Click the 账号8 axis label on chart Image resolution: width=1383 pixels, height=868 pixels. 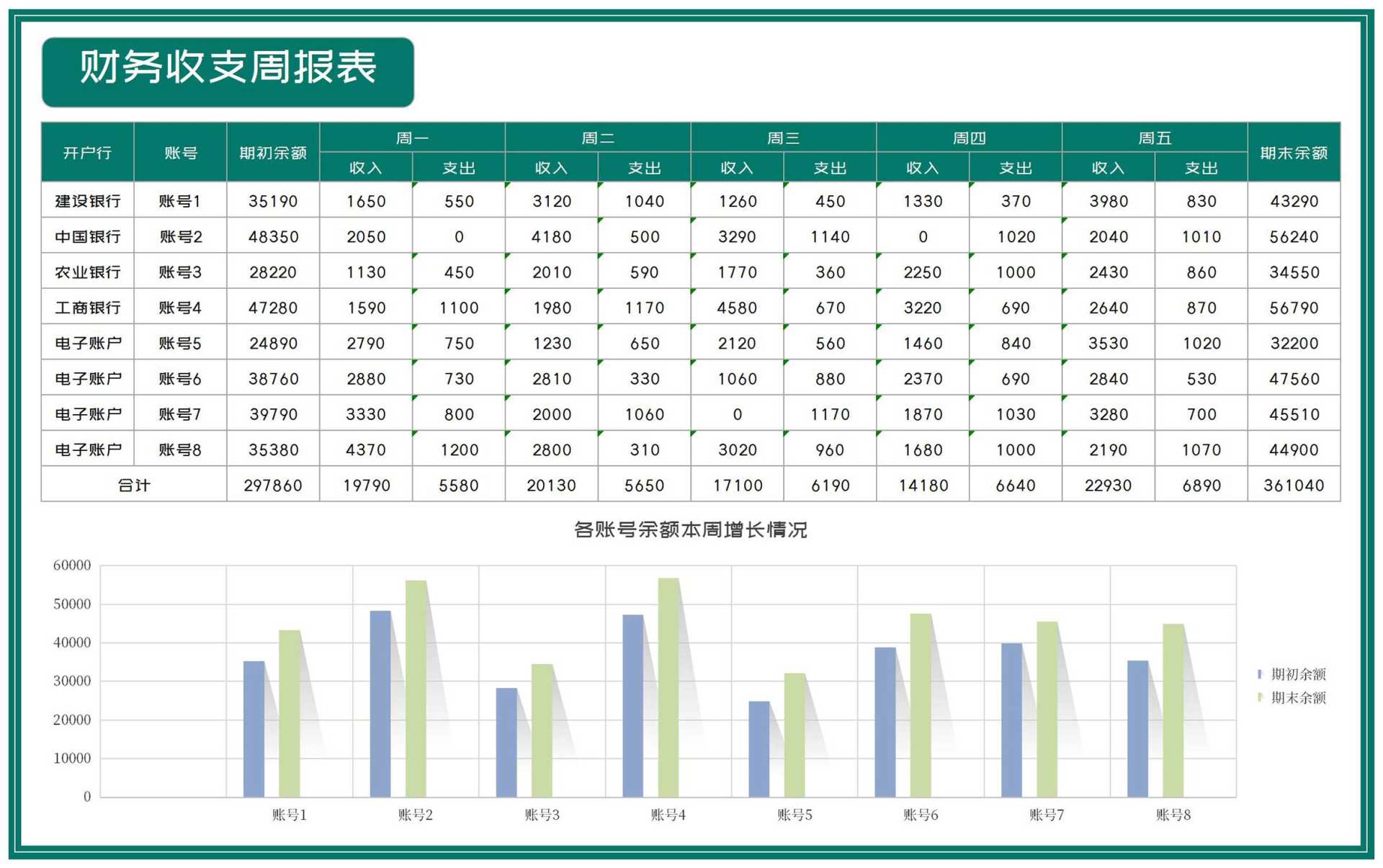click(1173, 815)
